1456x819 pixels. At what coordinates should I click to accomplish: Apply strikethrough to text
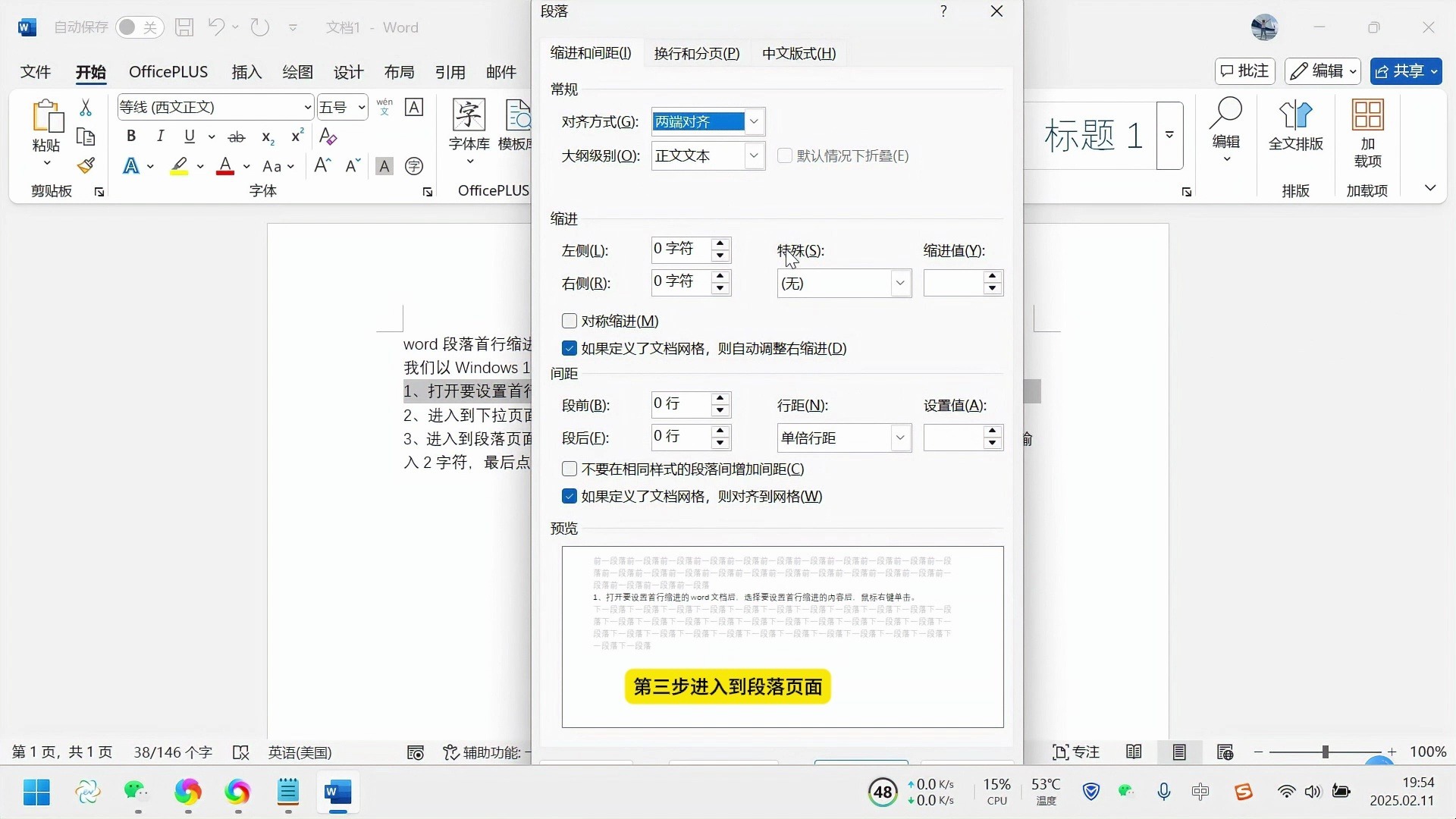pos(237,136)
